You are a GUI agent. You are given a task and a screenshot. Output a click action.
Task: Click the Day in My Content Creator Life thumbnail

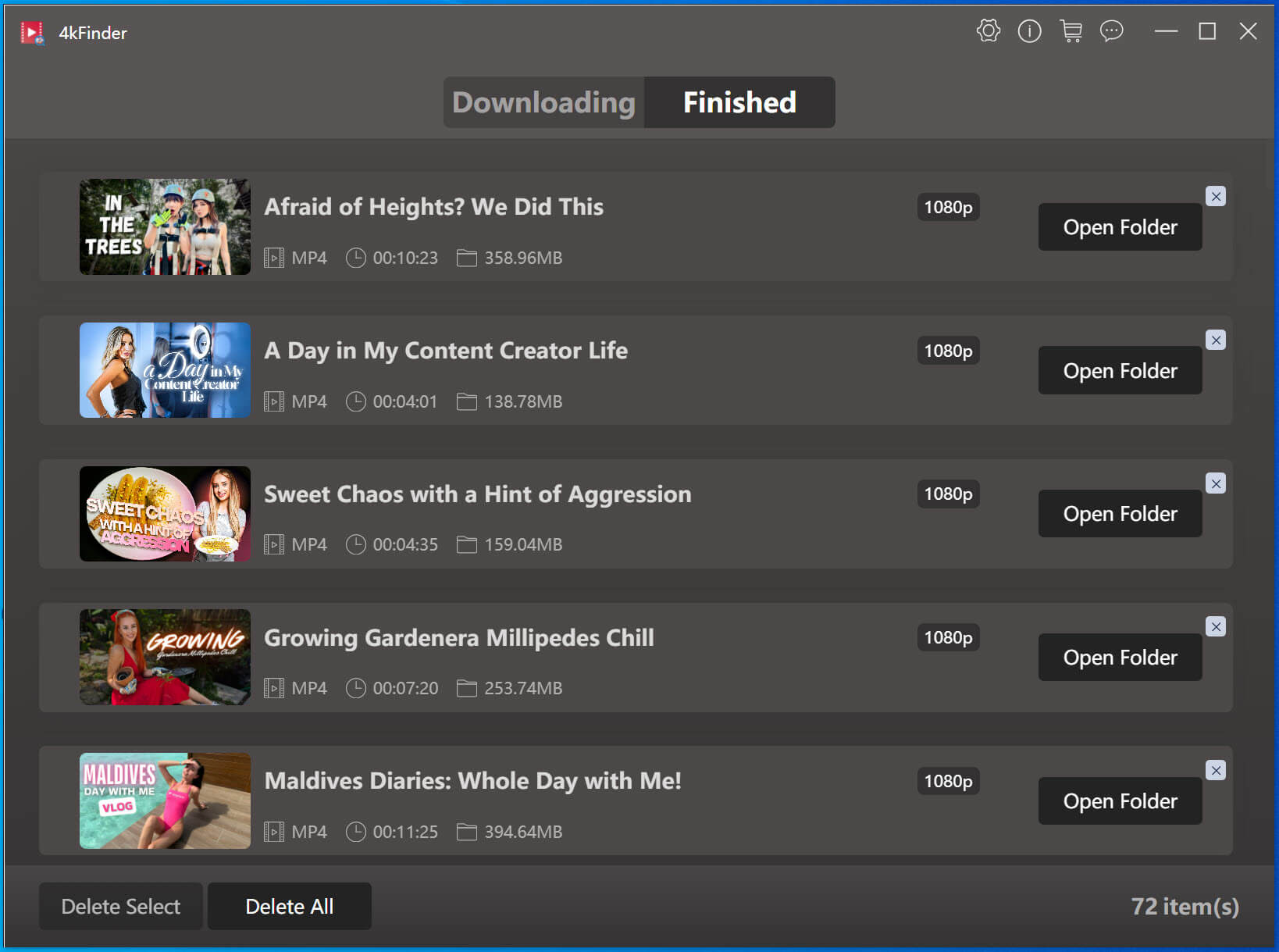click(165, 370)
